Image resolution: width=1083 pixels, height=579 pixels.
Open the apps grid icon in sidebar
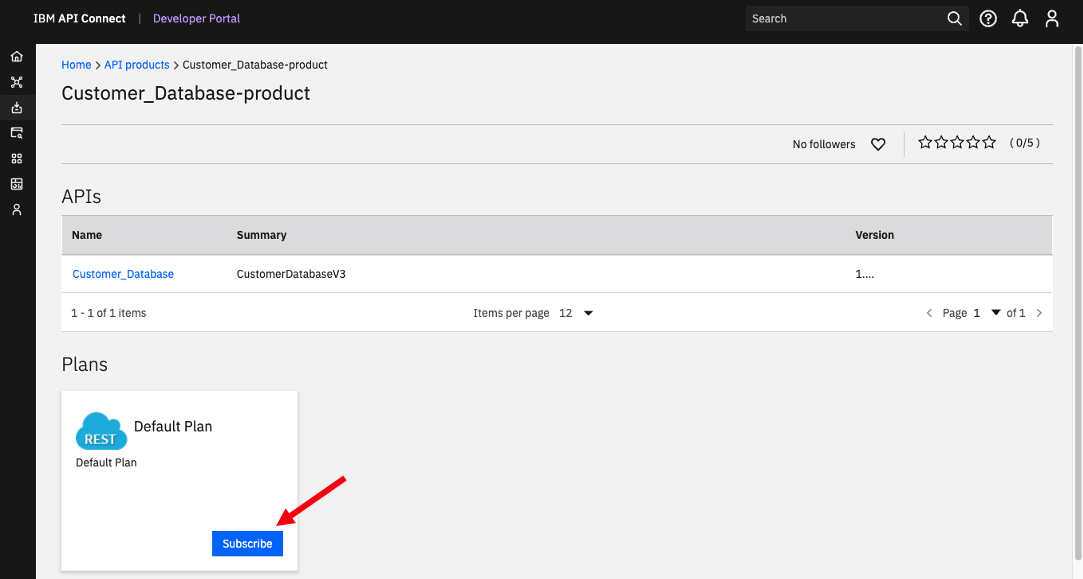click(17, 158)
